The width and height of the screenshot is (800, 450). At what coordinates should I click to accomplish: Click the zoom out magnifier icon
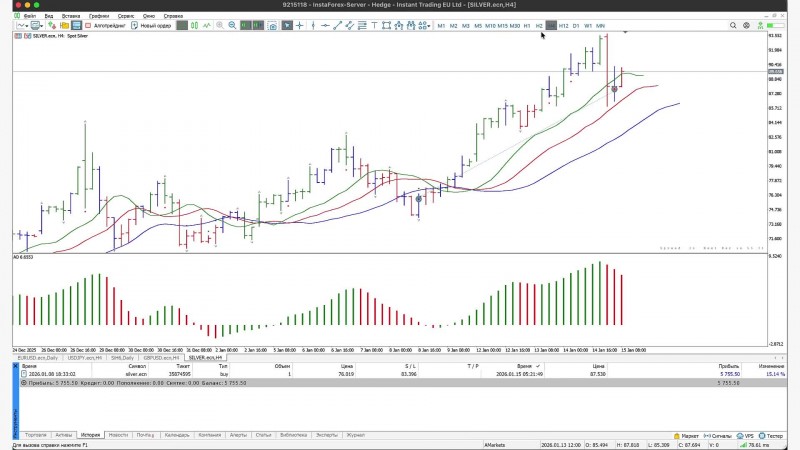pyautogui.click(x=232, y=26)
